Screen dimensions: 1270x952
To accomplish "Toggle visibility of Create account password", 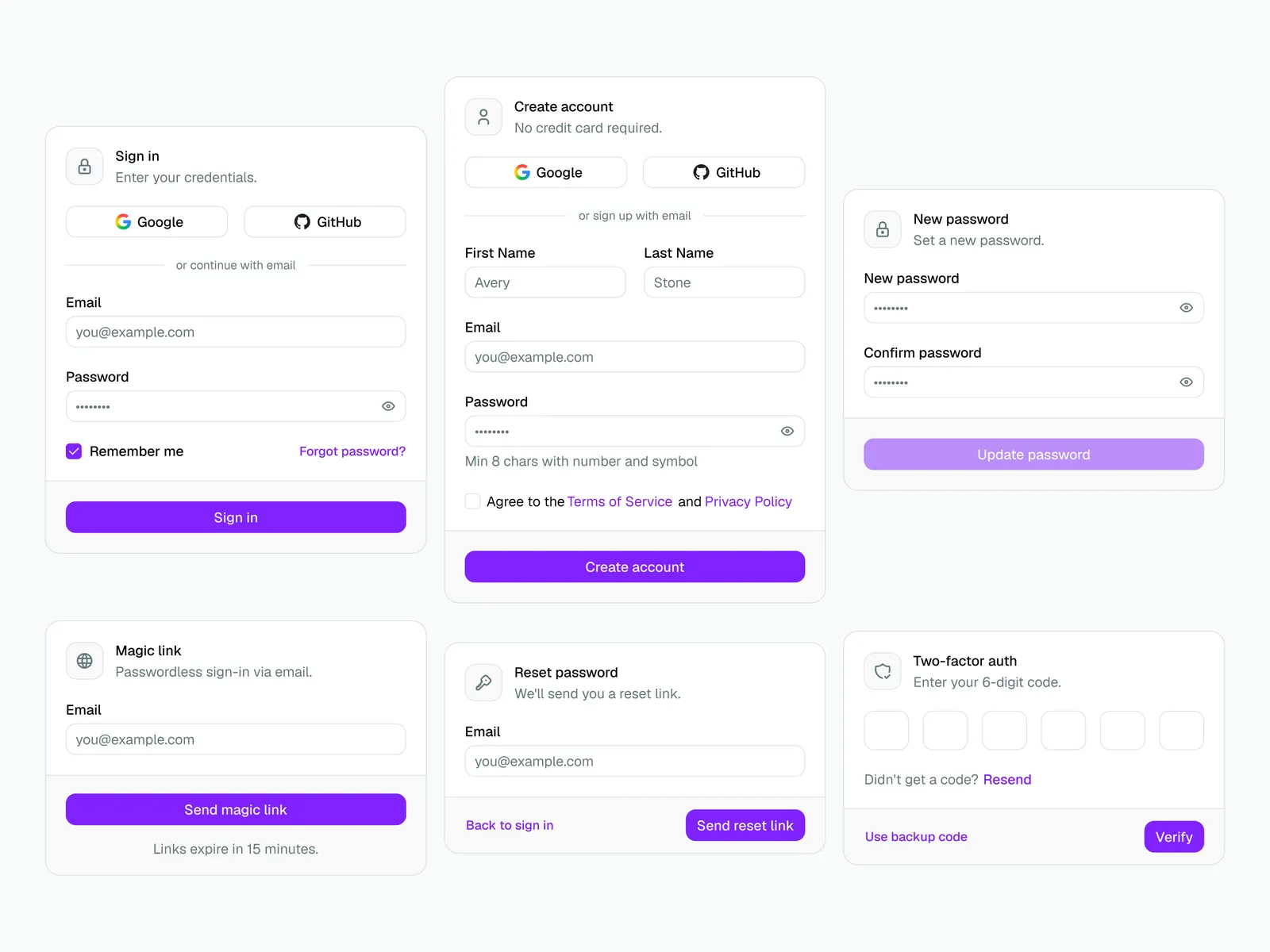I will pos(787,432).
